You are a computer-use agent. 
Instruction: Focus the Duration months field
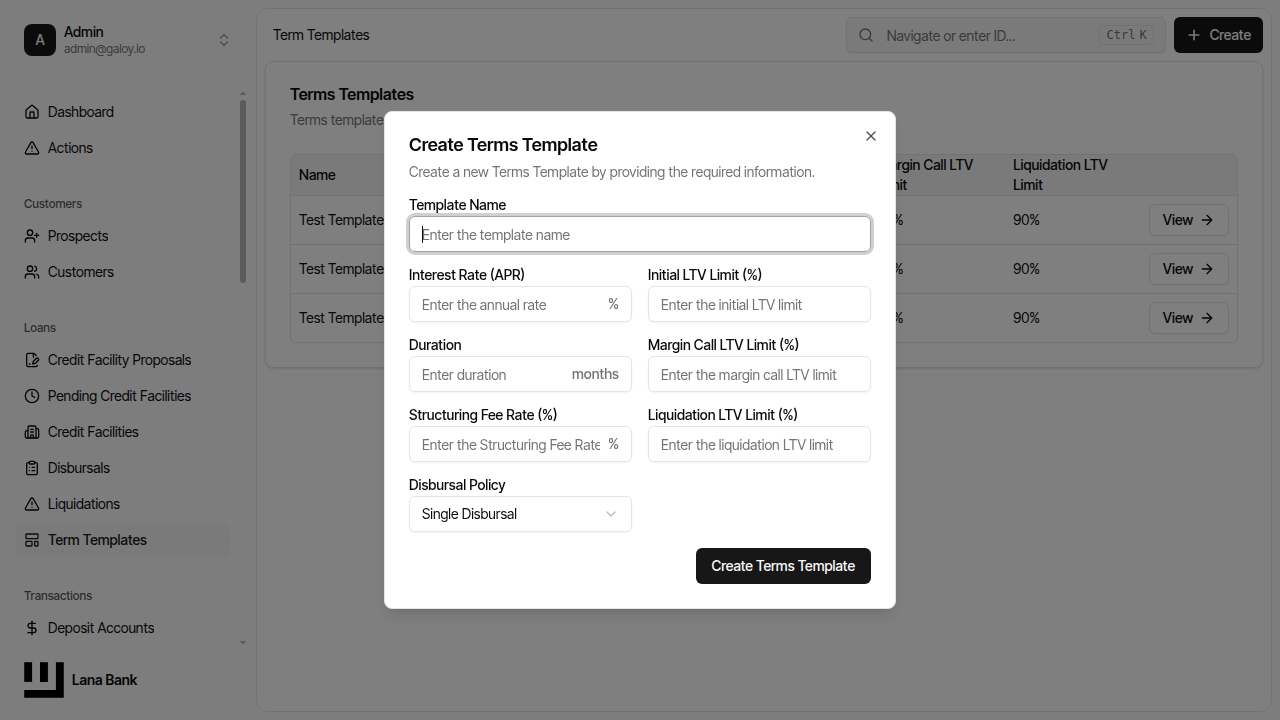[x=520, y=374]
